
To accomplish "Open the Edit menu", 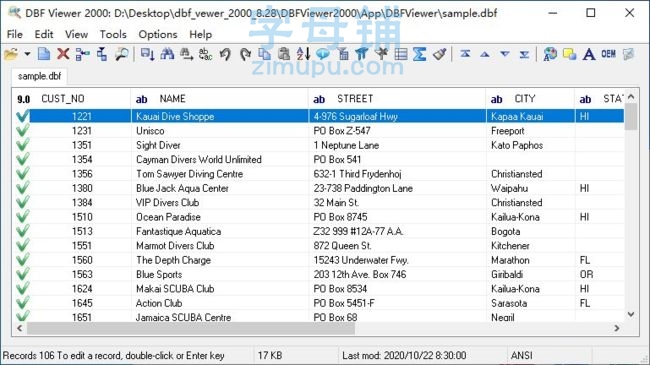I will click(44, 34).
